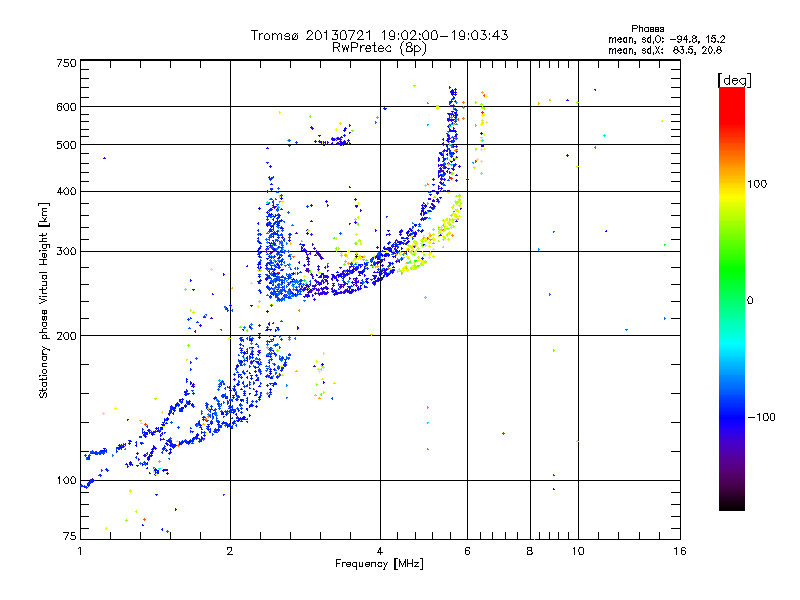Click the x-axis tick label '8'
The width and height of the screenshot is (800, 600).
(x=530, y=551)
